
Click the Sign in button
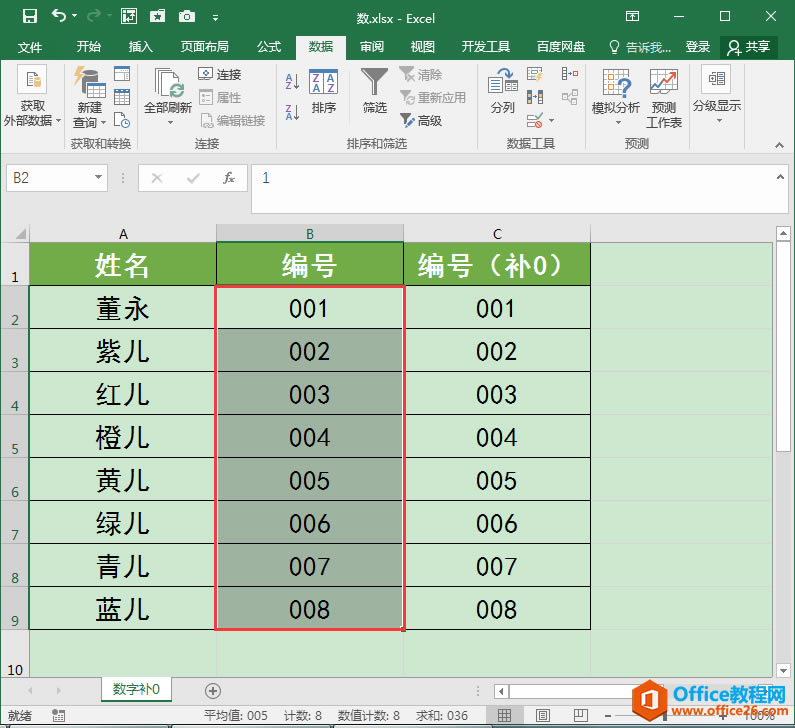pyautogui.click(x=697, y=47)
